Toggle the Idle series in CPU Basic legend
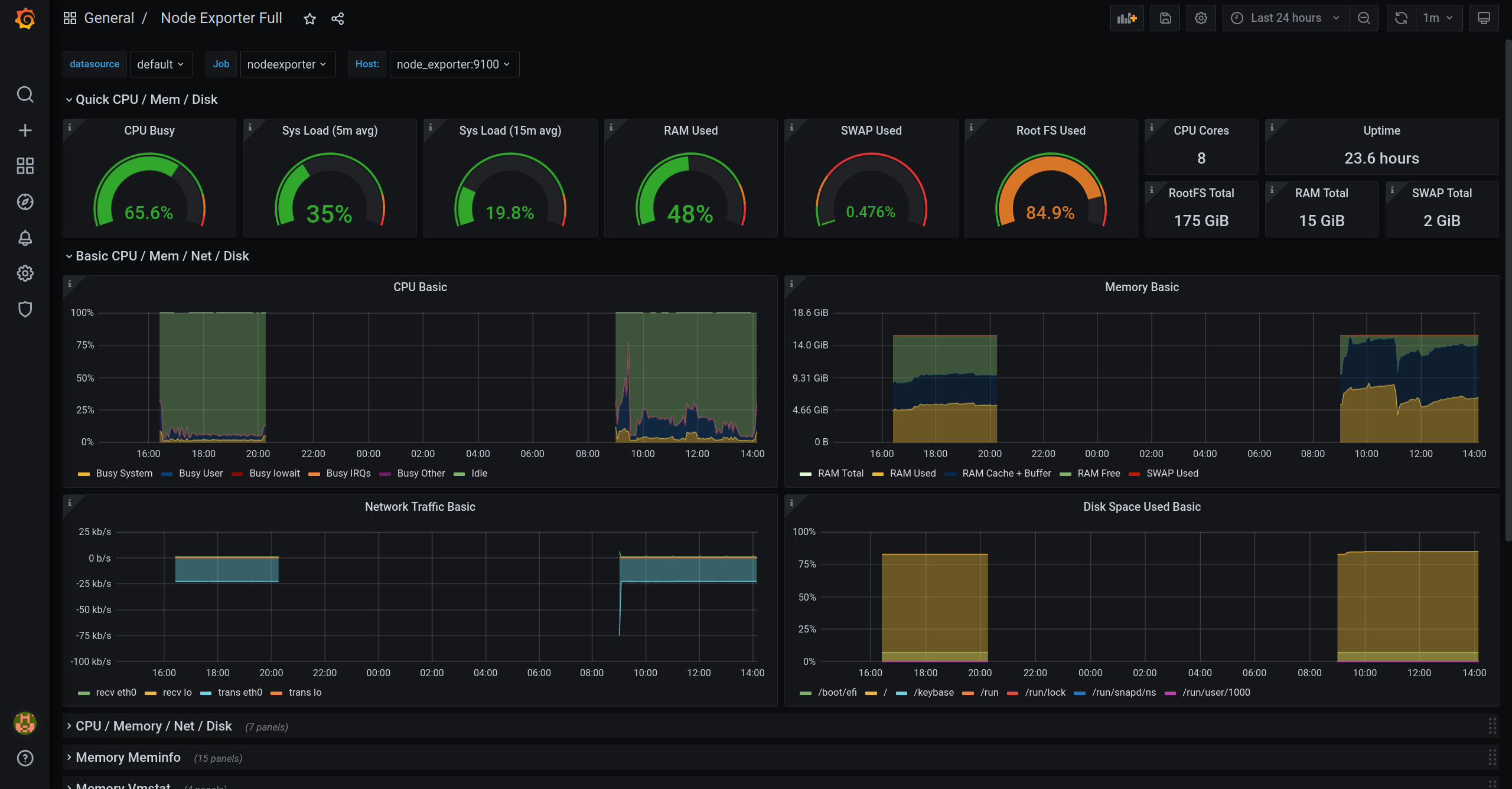The height and width of the screenshot is (789, 1512). (x=479, y=474)
